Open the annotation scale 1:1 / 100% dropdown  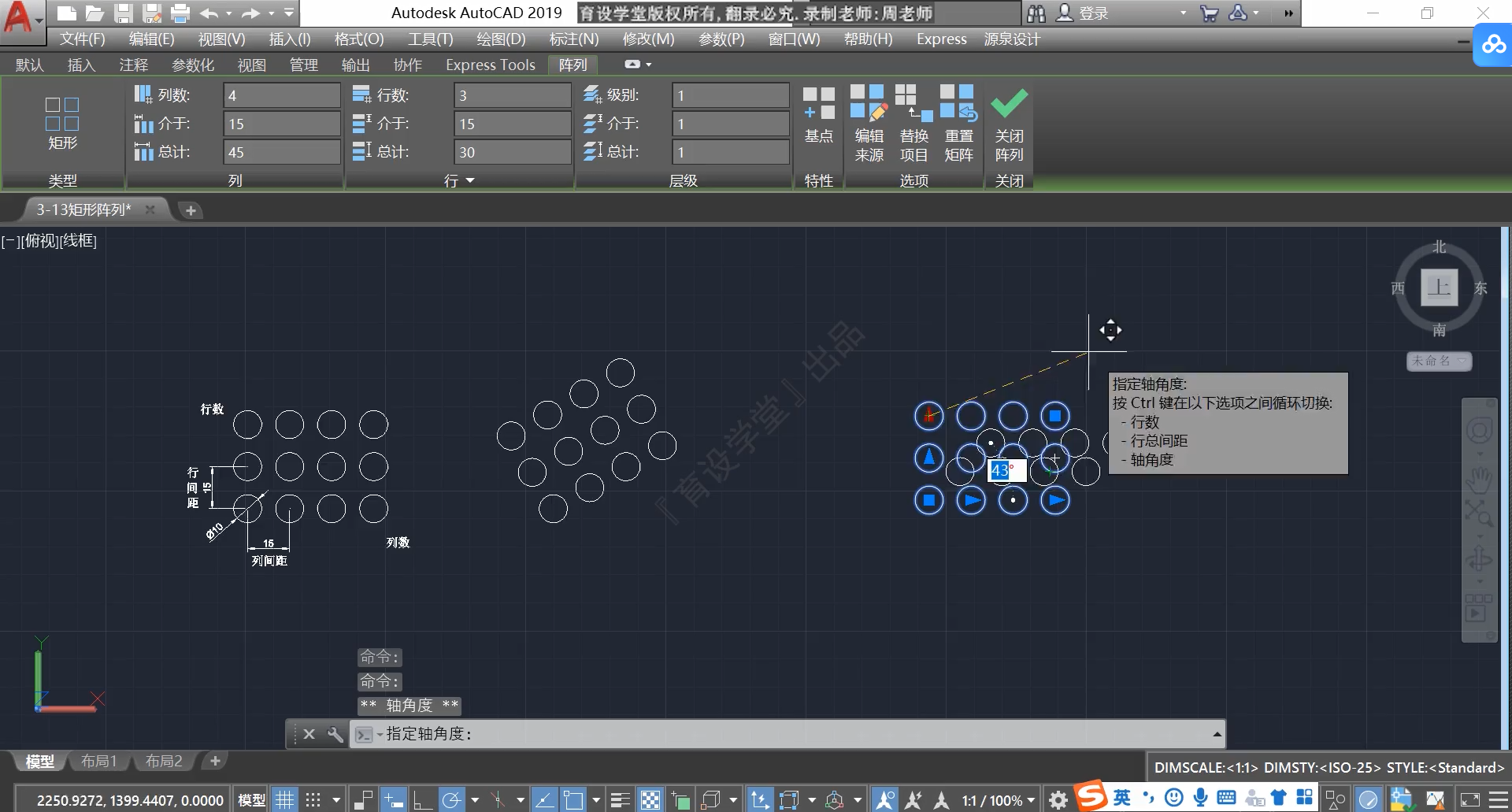pos(998,800)
